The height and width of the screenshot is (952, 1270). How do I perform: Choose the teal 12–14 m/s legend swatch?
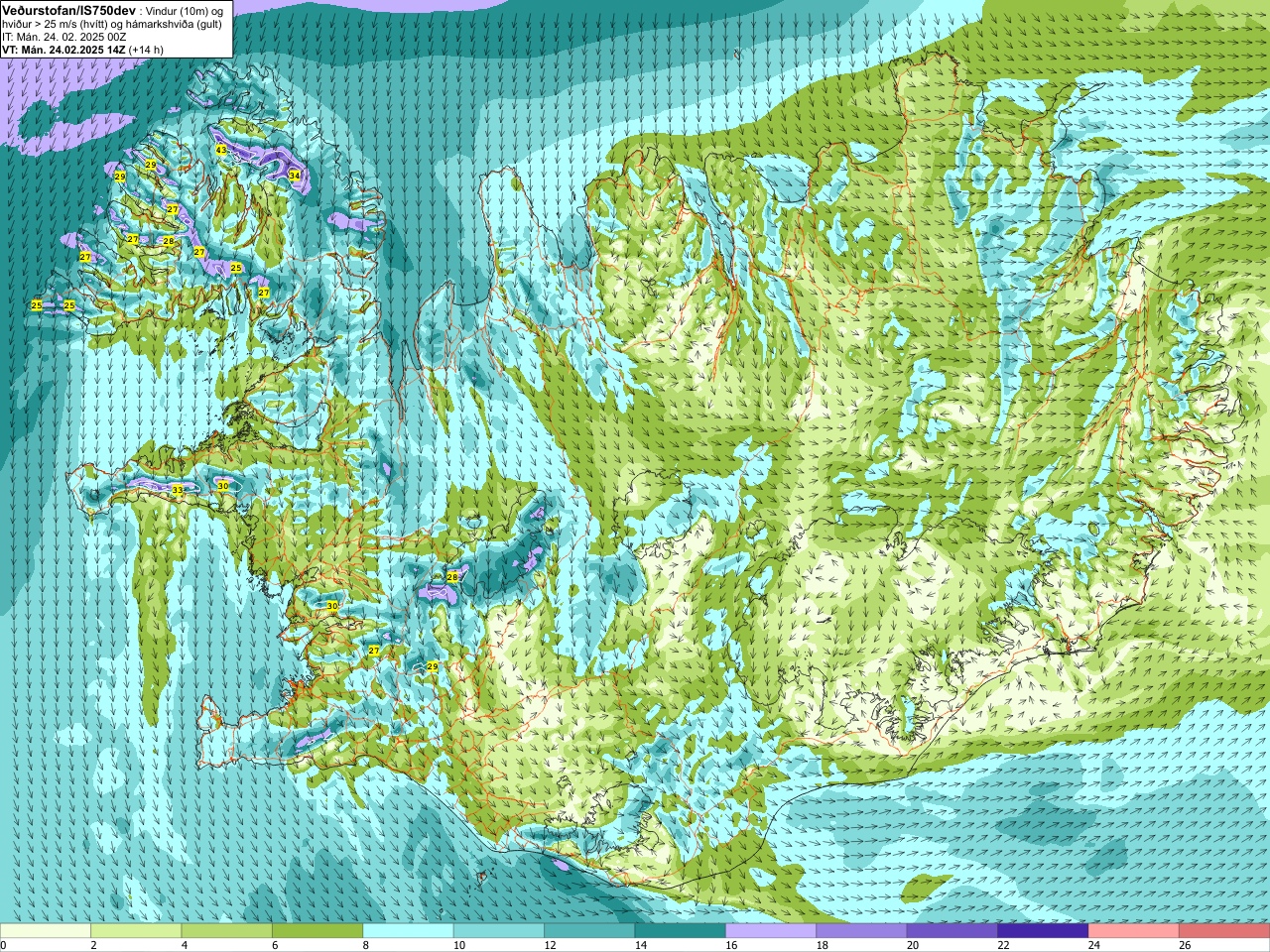(x=589, y=931)
